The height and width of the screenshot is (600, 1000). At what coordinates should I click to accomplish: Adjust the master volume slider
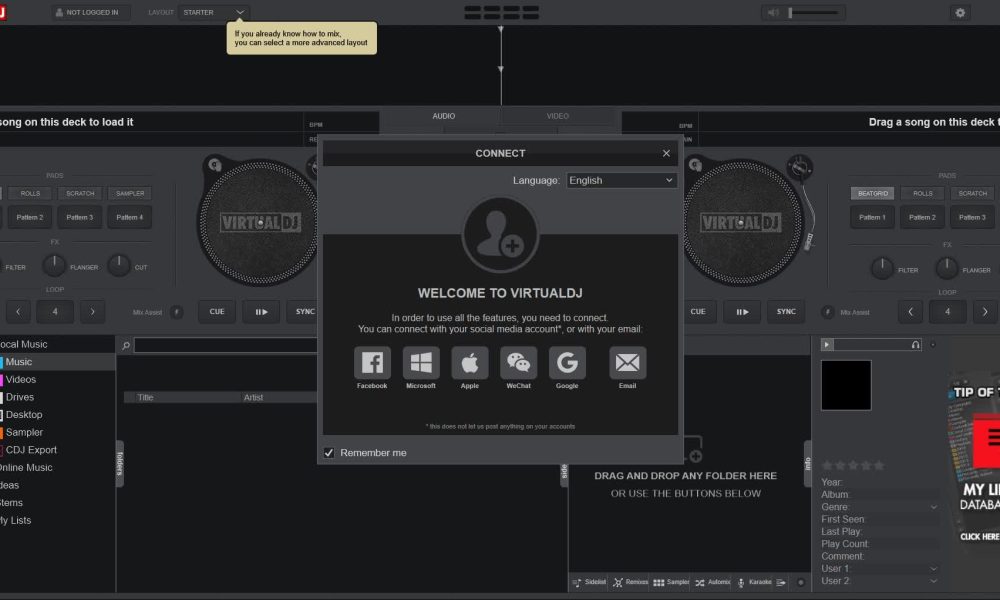[x=814, y=12]
